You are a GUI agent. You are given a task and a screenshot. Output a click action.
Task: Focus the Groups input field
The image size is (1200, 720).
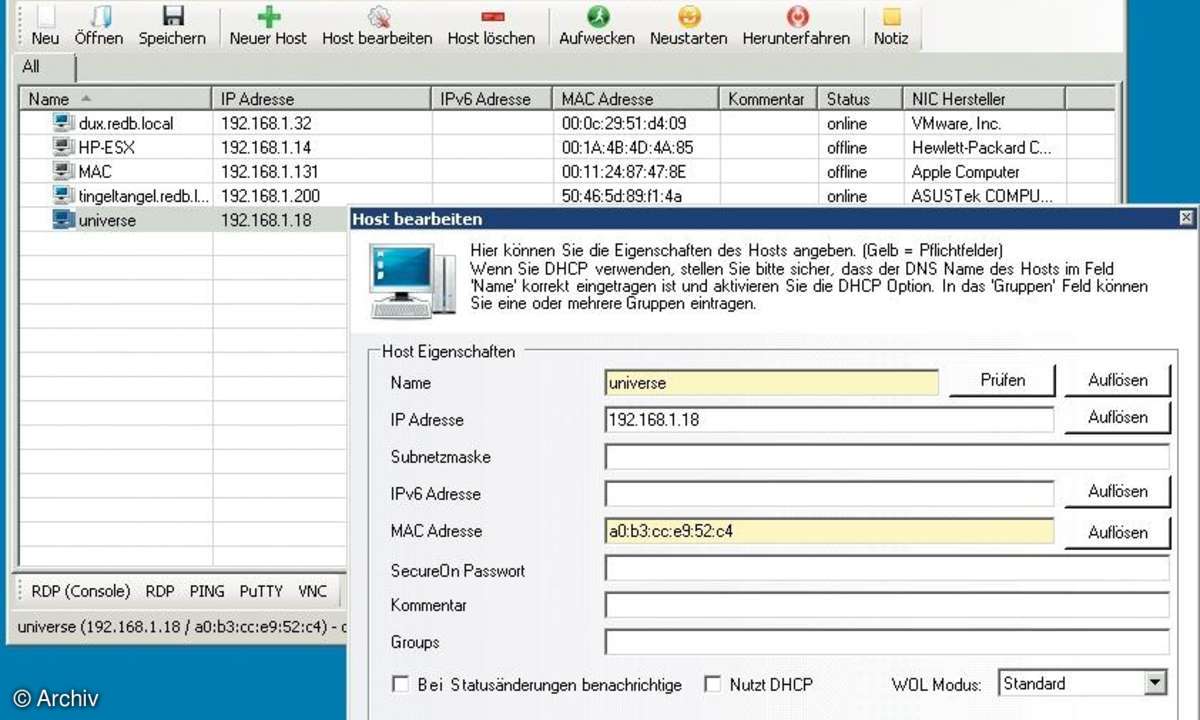887,642
